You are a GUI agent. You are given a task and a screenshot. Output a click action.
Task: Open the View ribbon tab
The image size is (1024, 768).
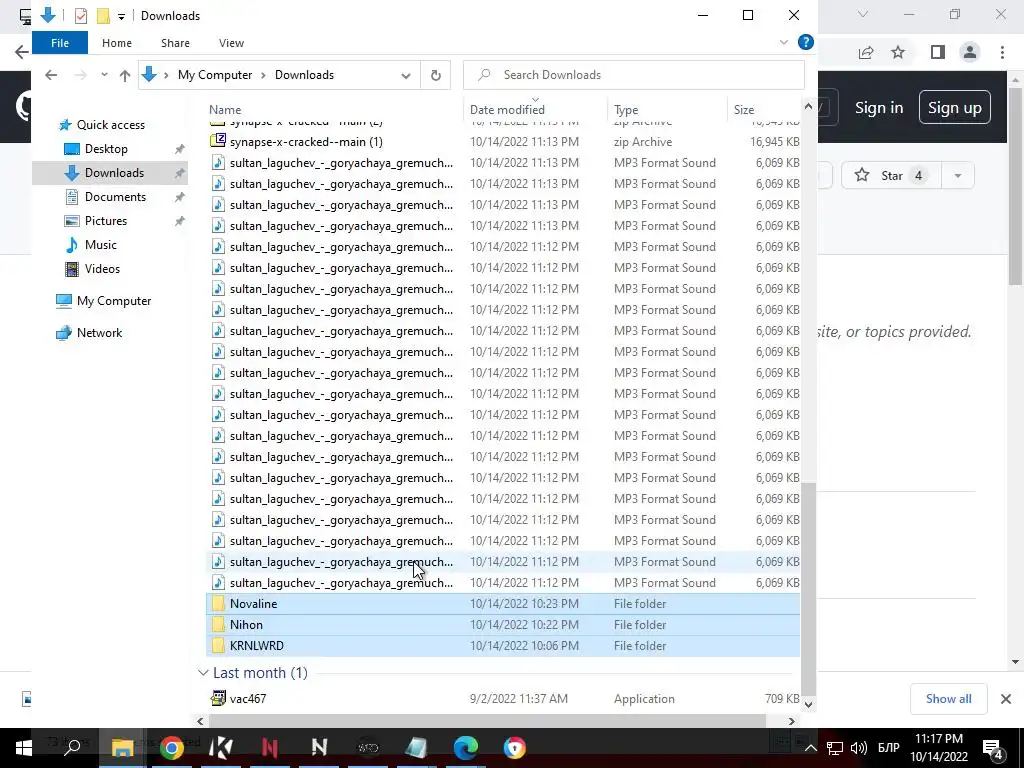pos(231,43)
